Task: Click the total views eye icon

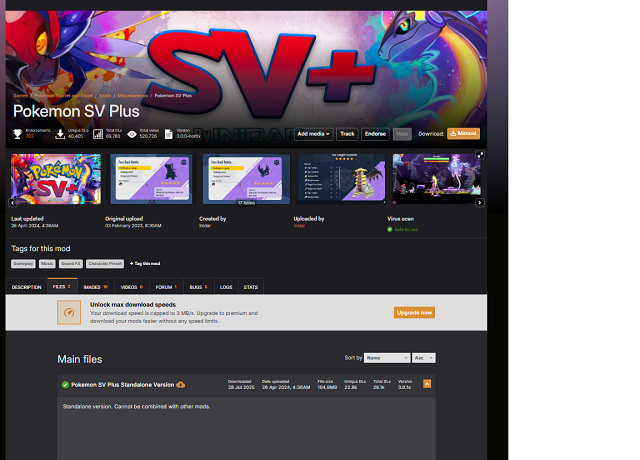Action: pyautogui.click(x=132, y=134)
